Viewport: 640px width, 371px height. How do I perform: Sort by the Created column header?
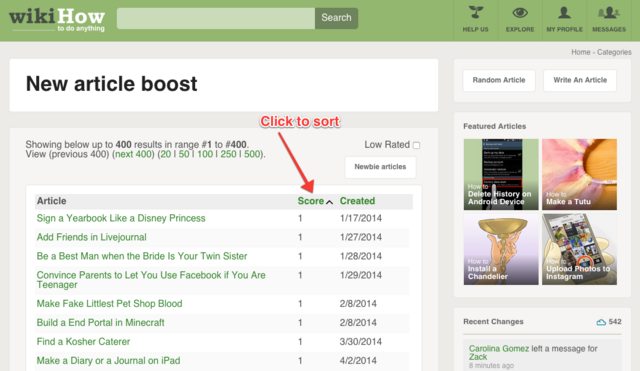[x=357, y=201]
